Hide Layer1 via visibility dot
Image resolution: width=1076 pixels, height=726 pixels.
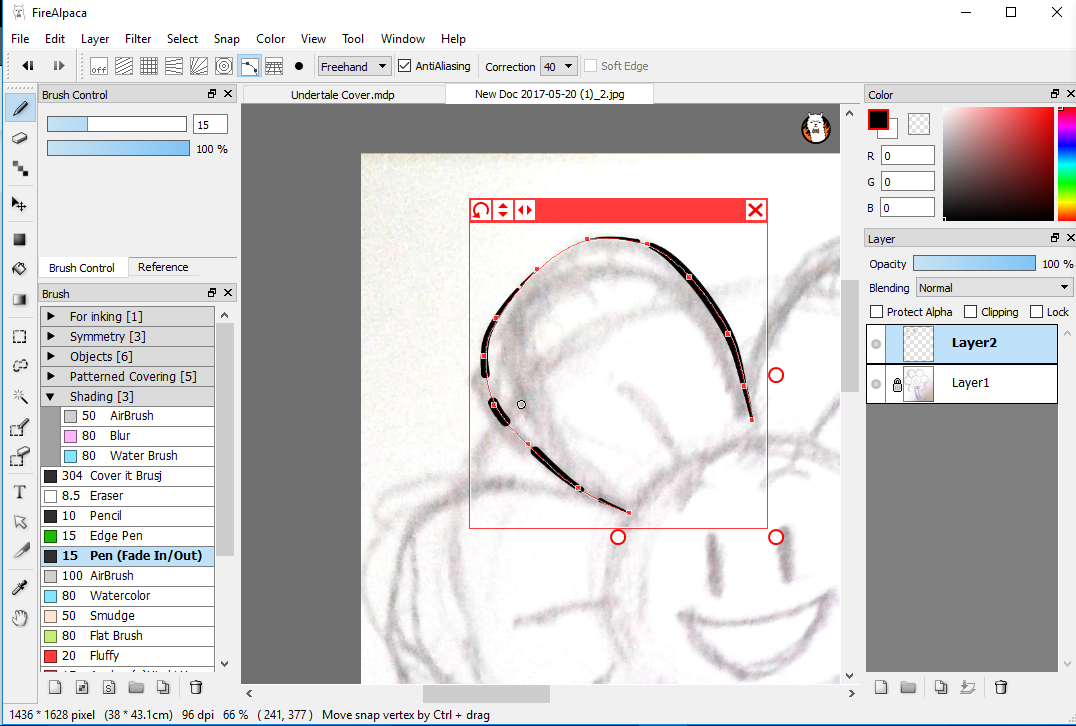[876, 384]
